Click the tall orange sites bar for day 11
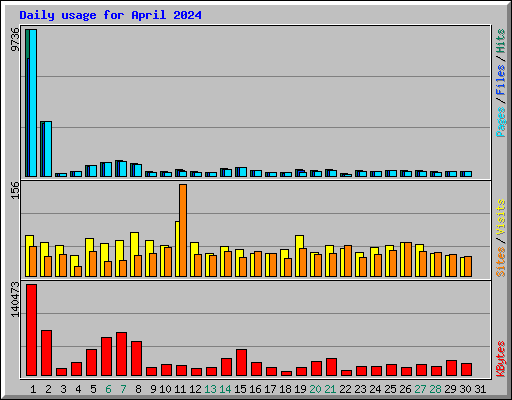This screenshot has width=512, height=400. (183, 230)
